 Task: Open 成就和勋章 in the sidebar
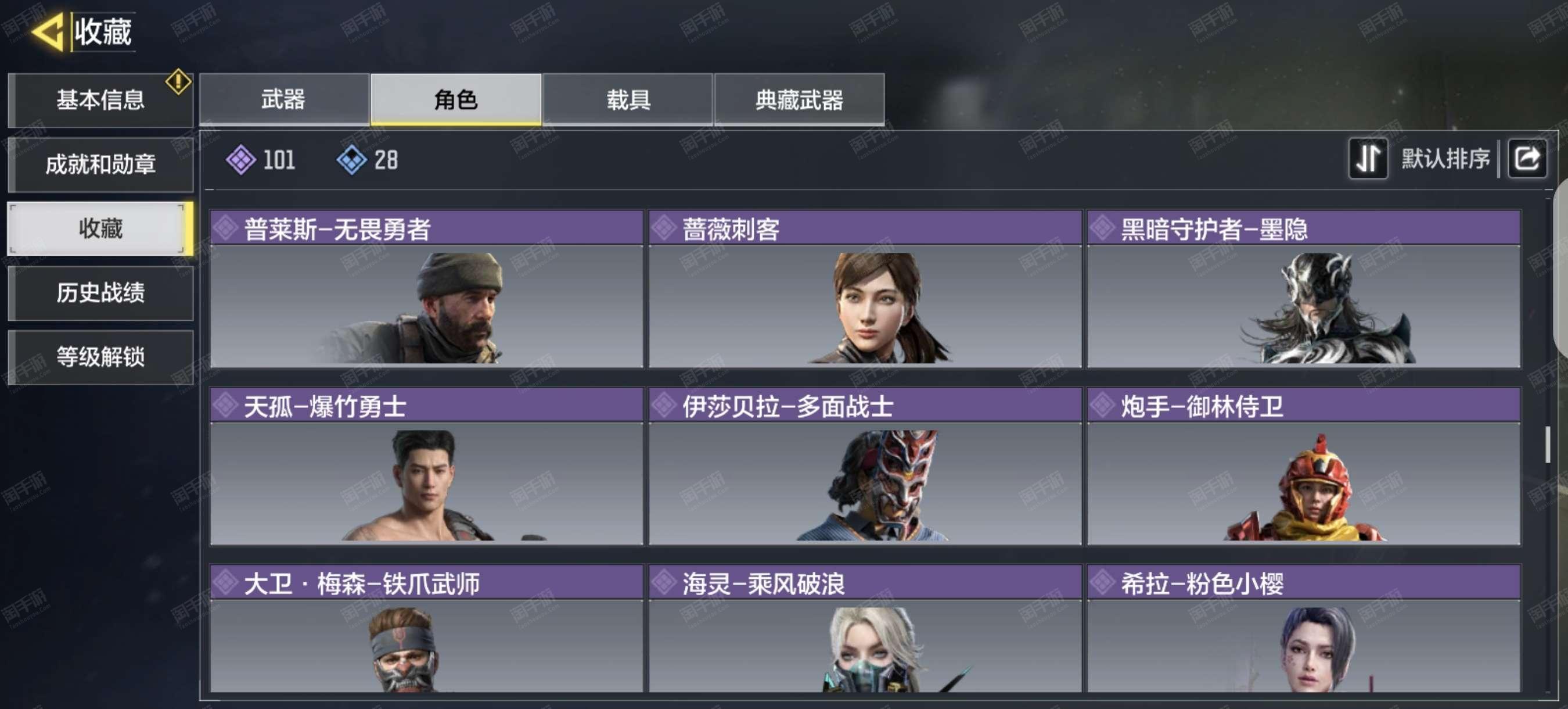[100, 164]
